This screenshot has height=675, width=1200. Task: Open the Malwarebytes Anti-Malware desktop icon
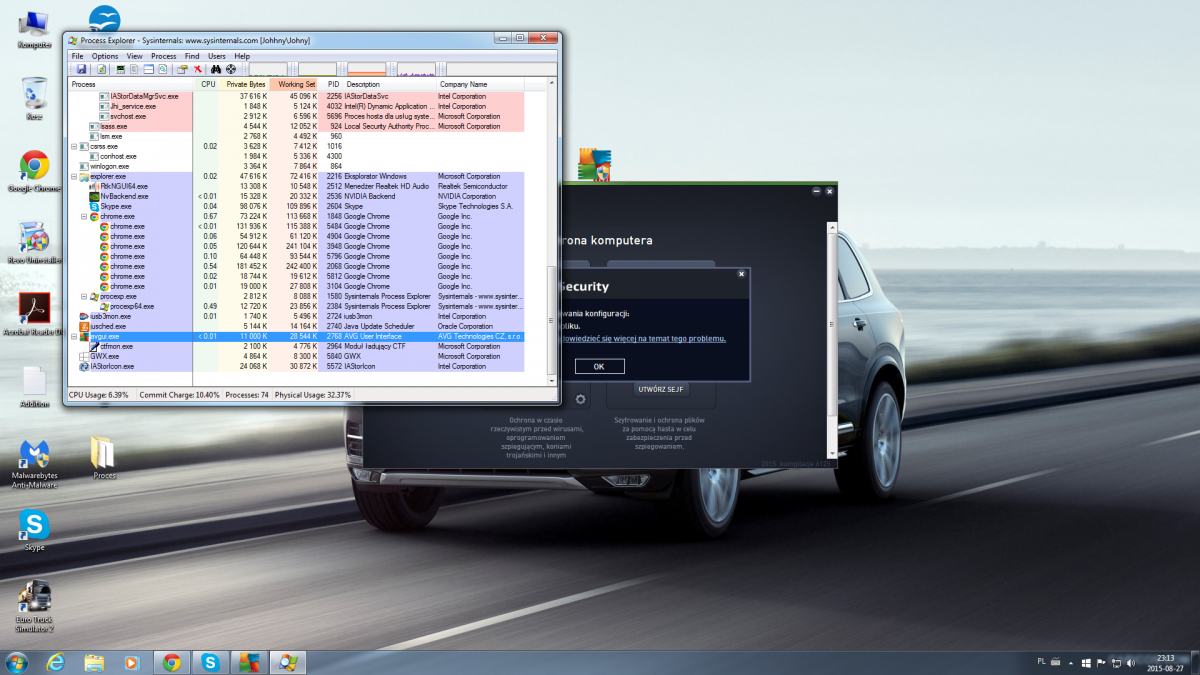click(x=34, y=463)
